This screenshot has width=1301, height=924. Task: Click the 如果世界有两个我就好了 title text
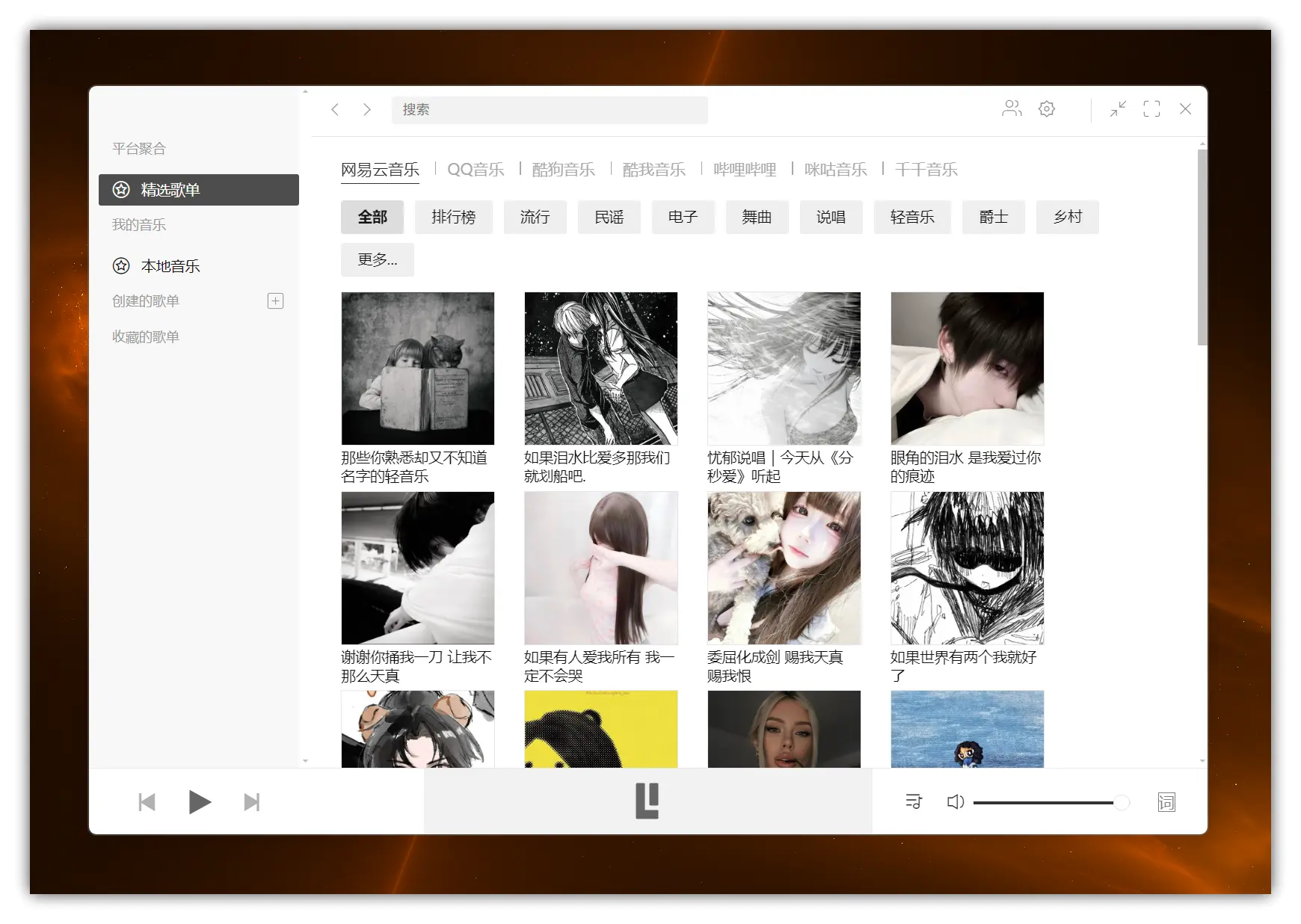point(964,666)
